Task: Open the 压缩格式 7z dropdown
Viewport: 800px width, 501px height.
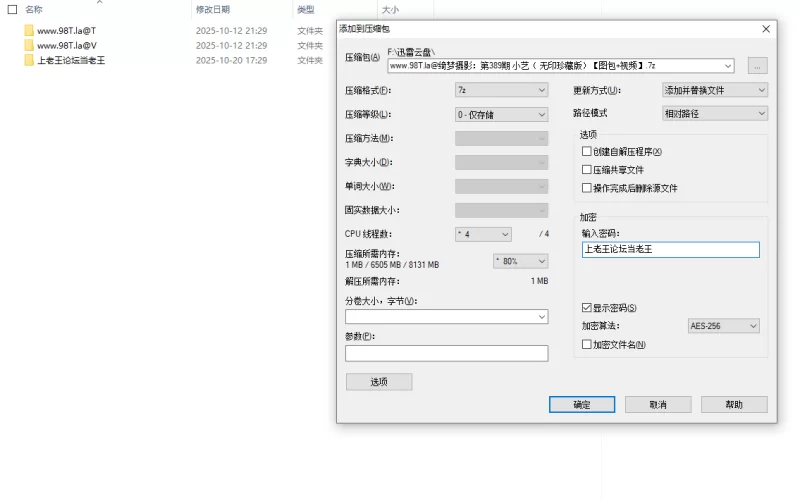Action: tap(501, 90)
